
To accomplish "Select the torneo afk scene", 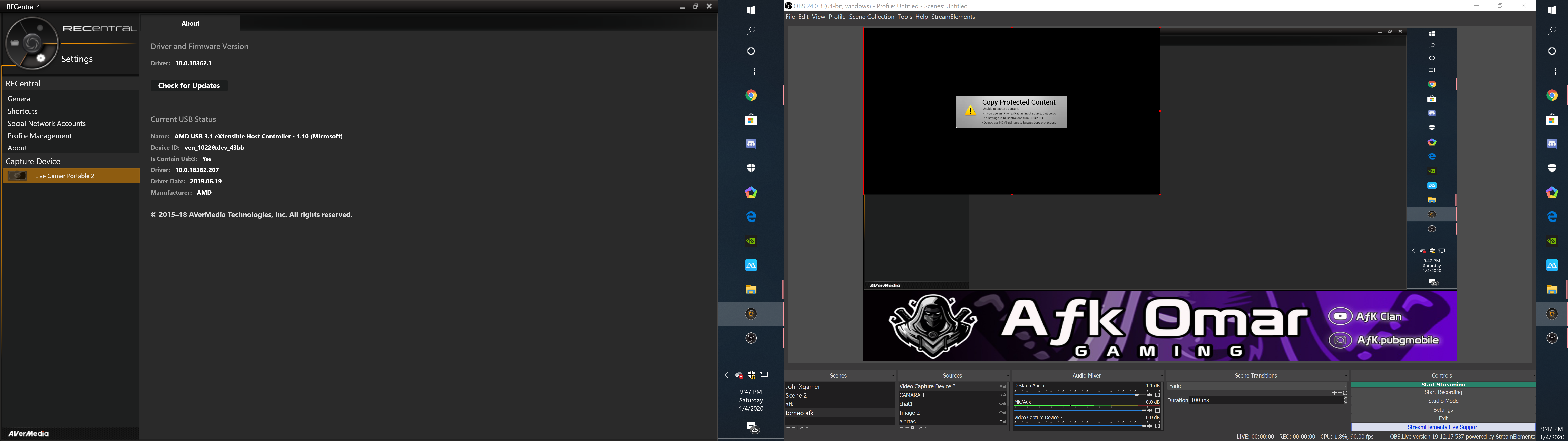I will [x=800, y=413].
